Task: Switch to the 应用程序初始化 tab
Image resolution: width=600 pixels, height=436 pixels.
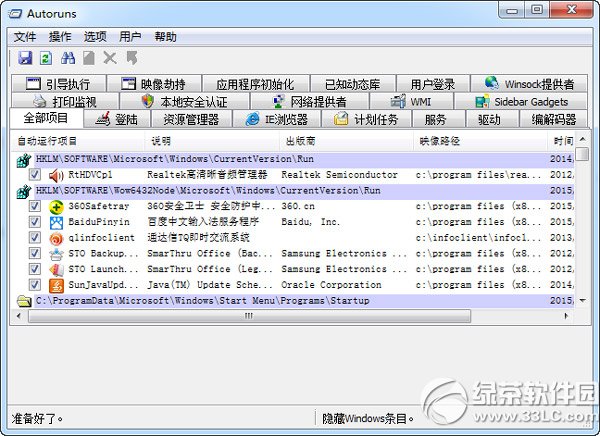Action: click(255, 83)
